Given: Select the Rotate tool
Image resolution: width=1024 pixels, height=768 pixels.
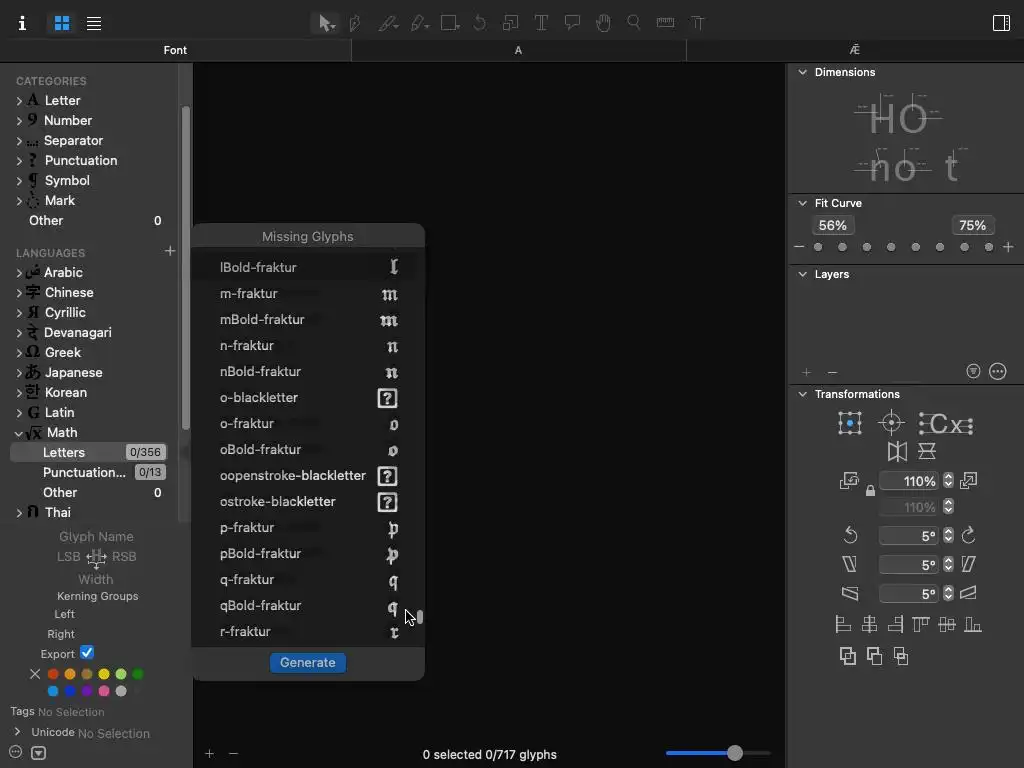Looking at the screenshot, I should point(480,24).
